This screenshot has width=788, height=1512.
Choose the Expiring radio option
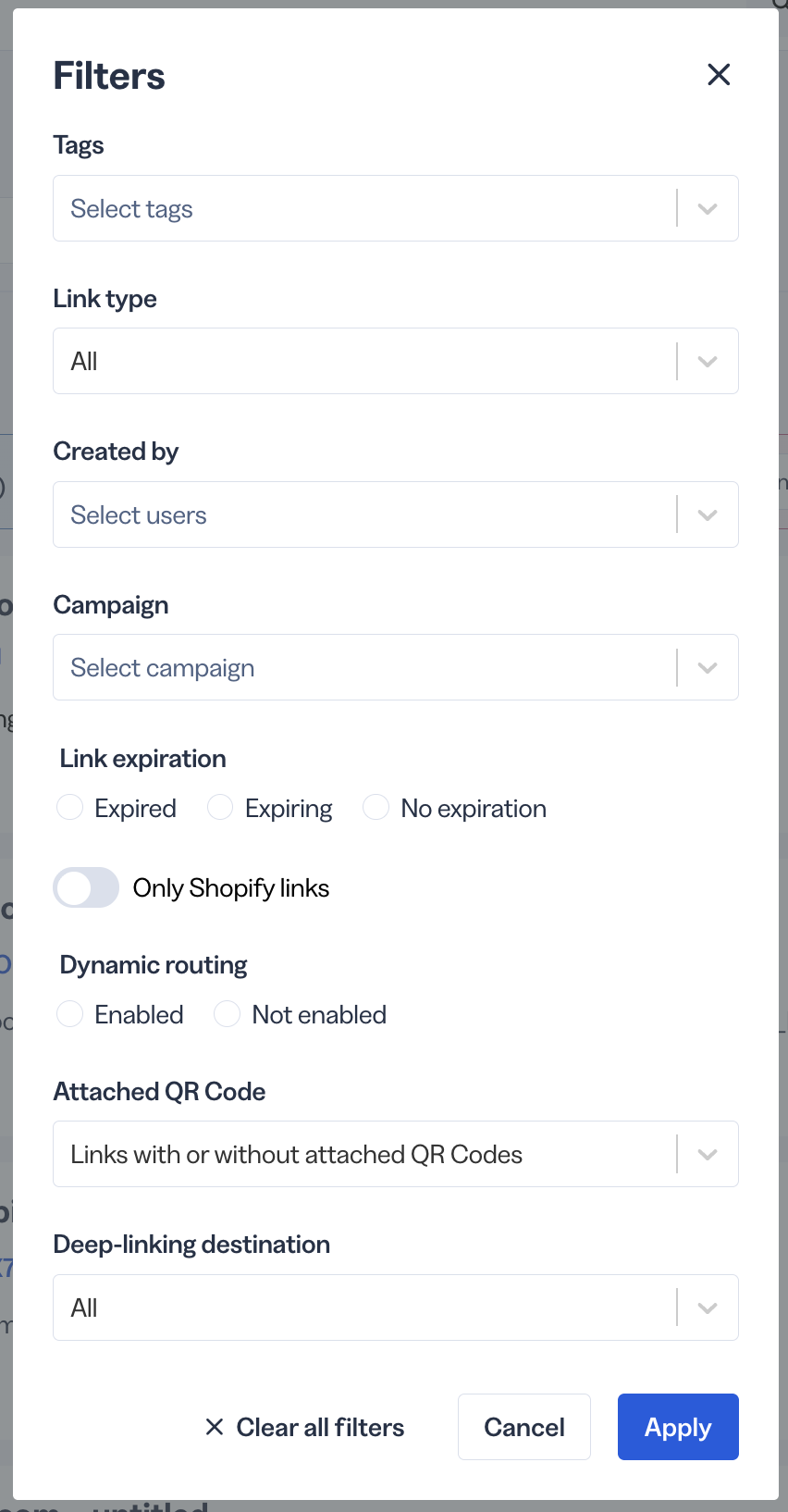point(220,808)
